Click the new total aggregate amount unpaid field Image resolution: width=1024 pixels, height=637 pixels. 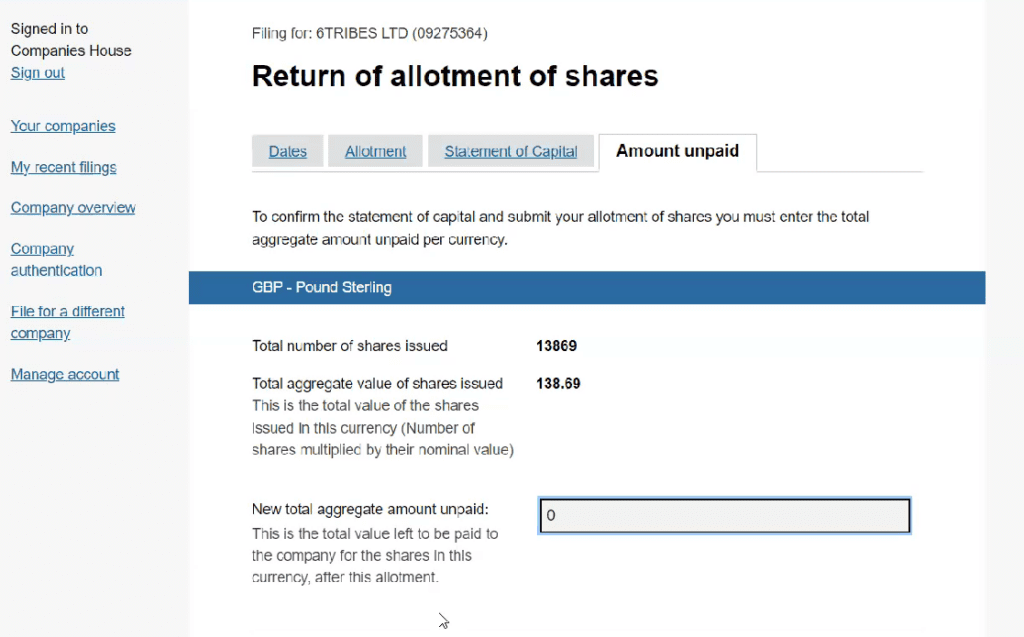click(x=724, y=515)
